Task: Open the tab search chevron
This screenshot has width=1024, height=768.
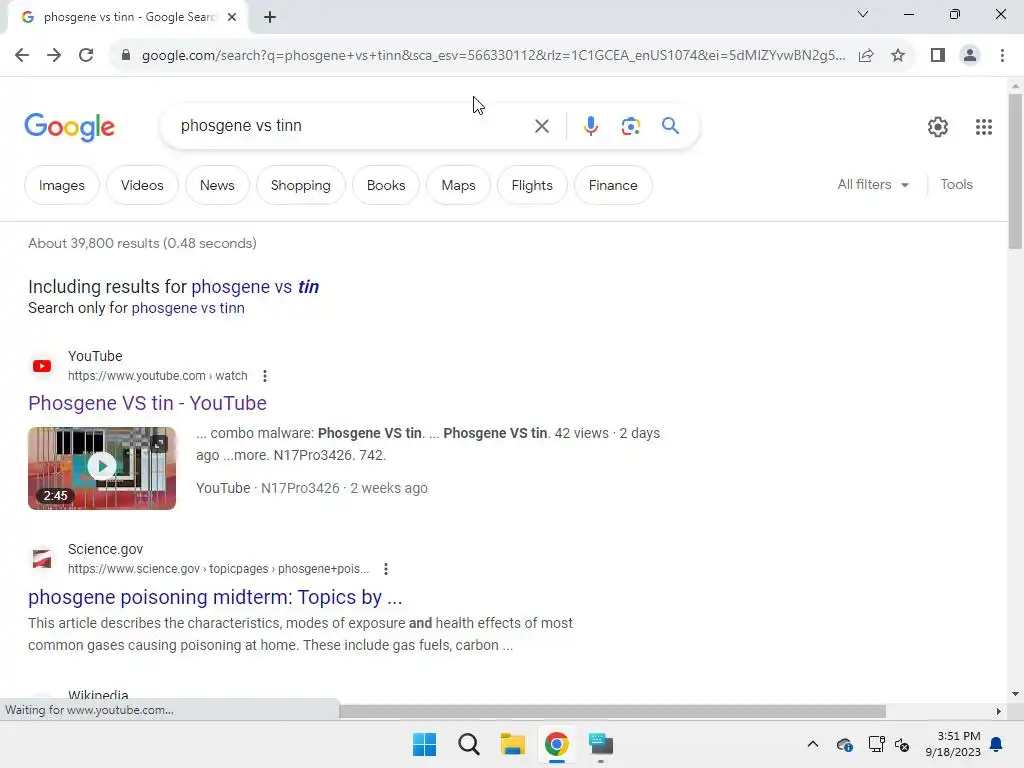Action: (x=863, y=14)
